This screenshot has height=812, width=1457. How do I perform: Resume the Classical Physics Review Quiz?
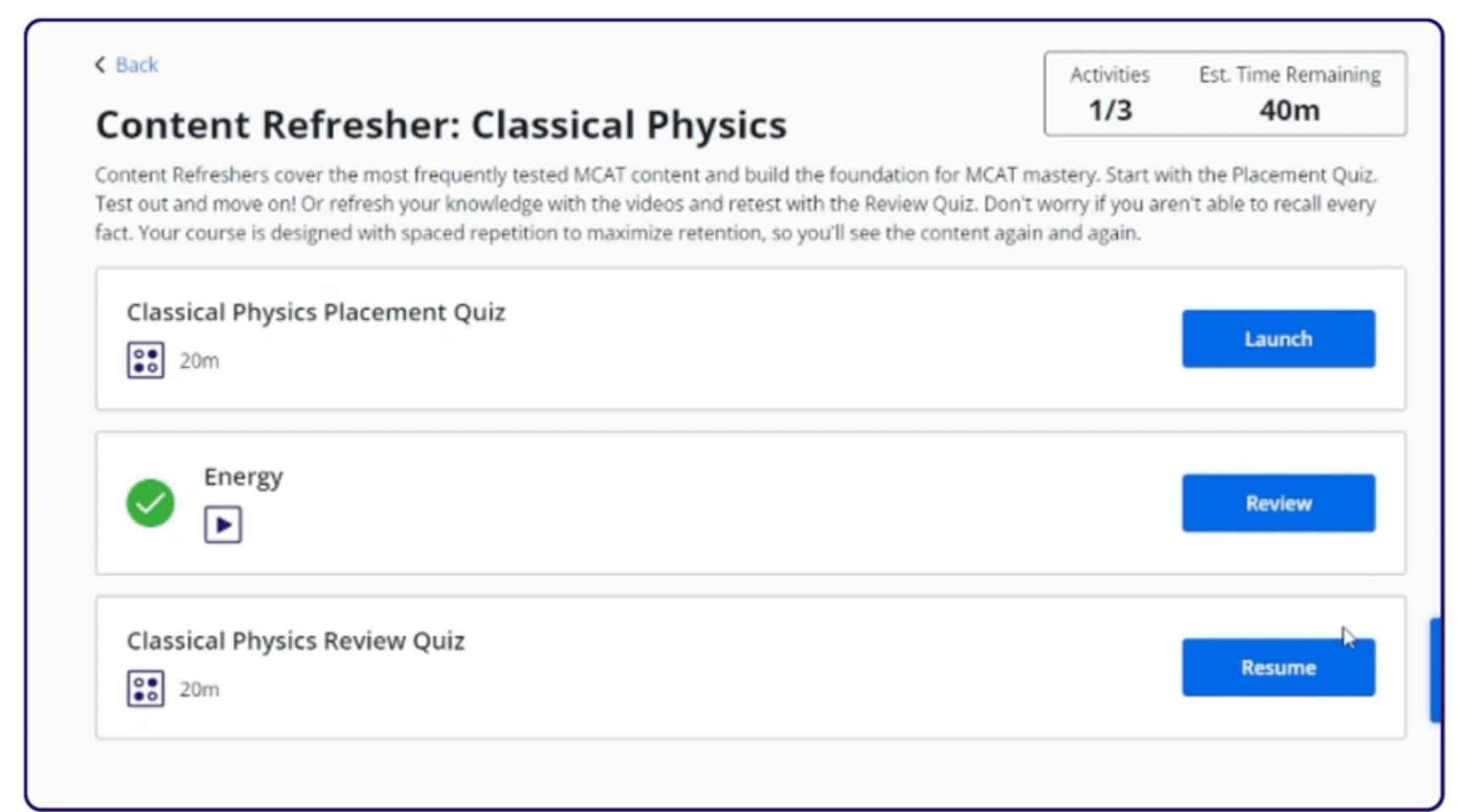(x=1277, y=667)
